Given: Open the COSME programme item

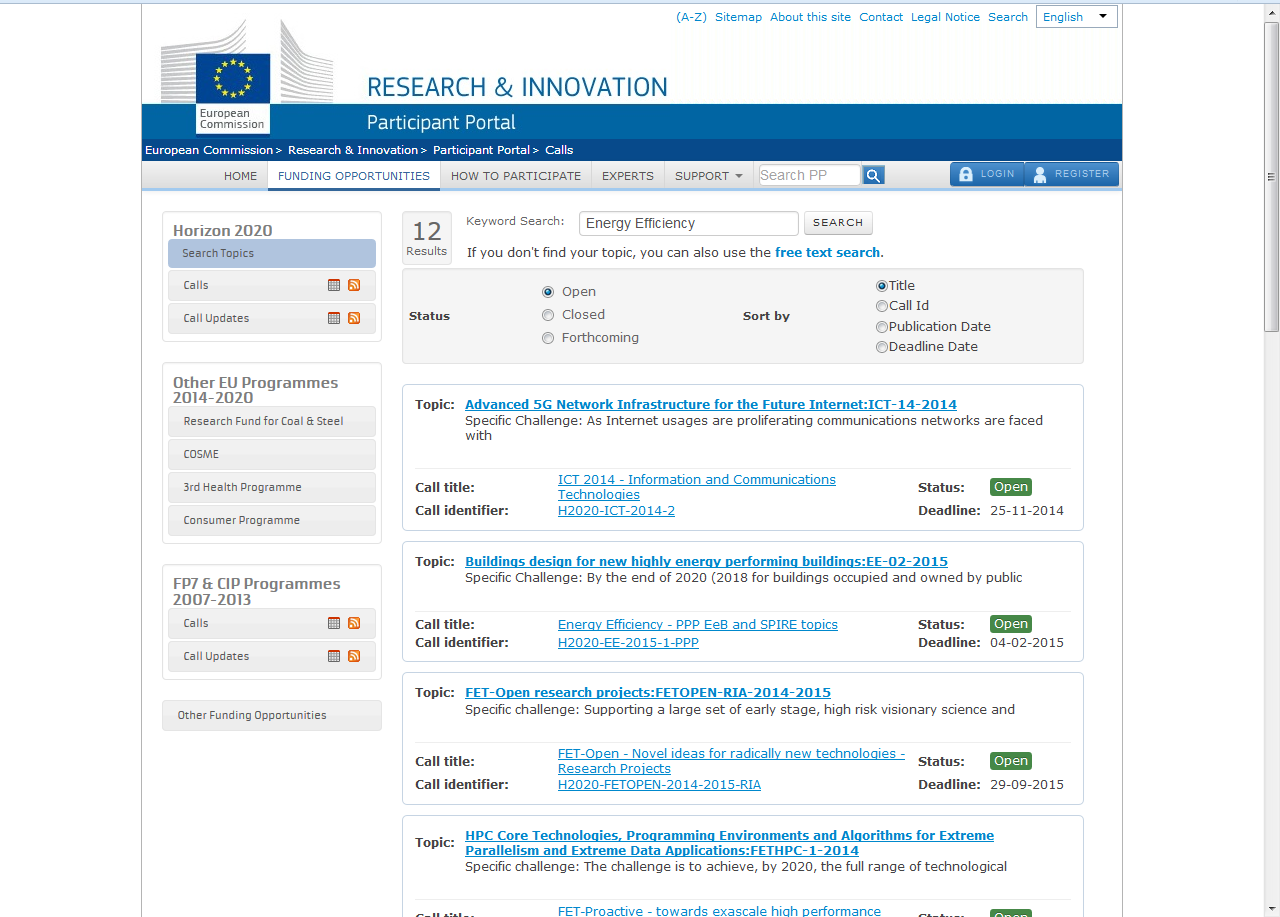Looking at the screenshot, I should point(272,454).
